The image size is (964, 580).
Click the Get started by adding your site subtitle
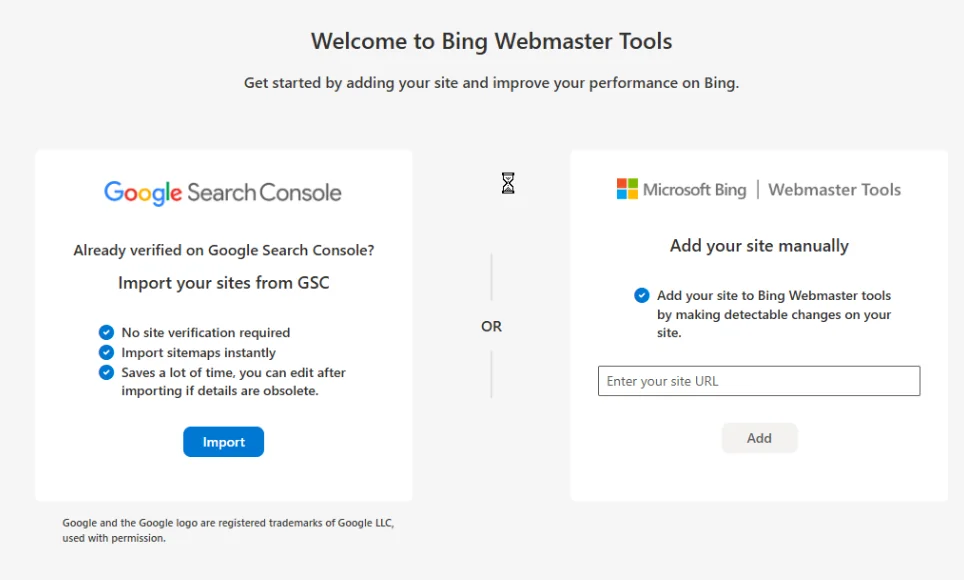tap(491, 83)
